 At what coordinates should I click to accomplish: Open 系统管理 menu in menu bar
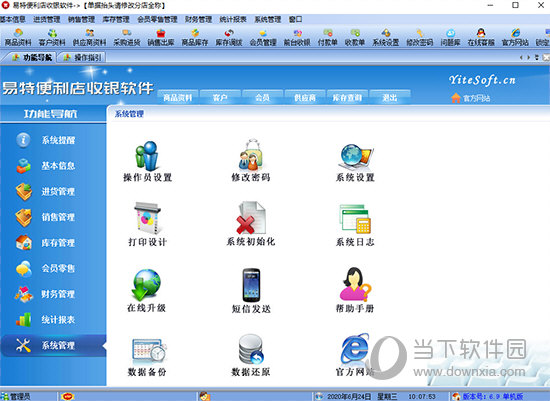tap(268, 19)
